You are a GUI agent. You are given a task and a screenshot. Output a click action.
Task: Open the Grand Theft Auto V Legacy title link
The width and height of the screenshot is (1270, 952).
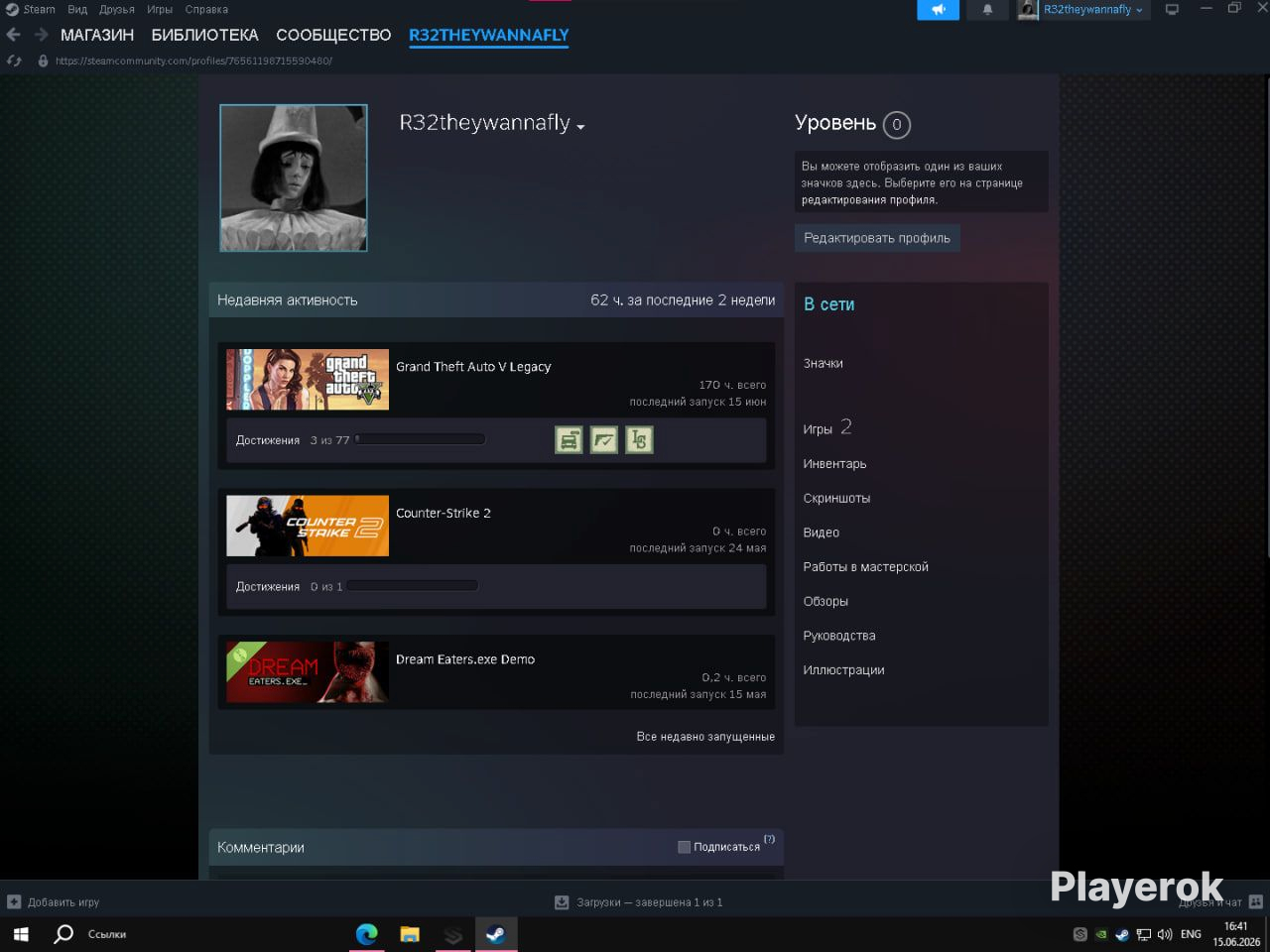tap(473, 366)
